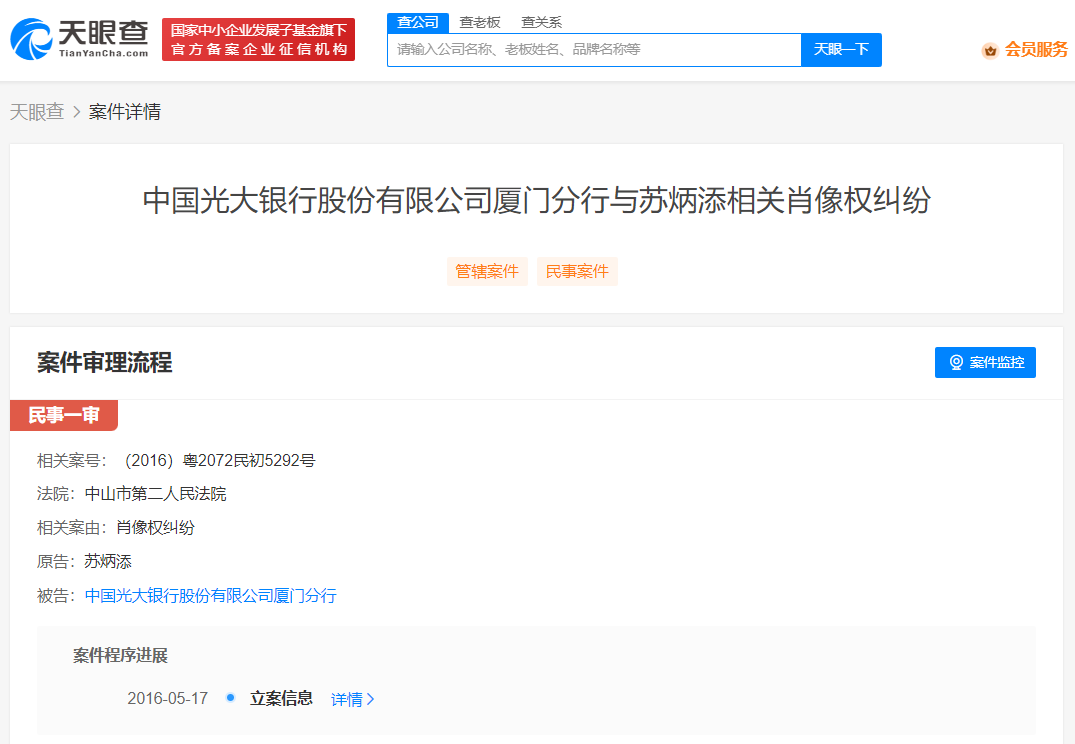Open the red 国家中小企业发展子基金旗下 banner

tap(258, 40)
